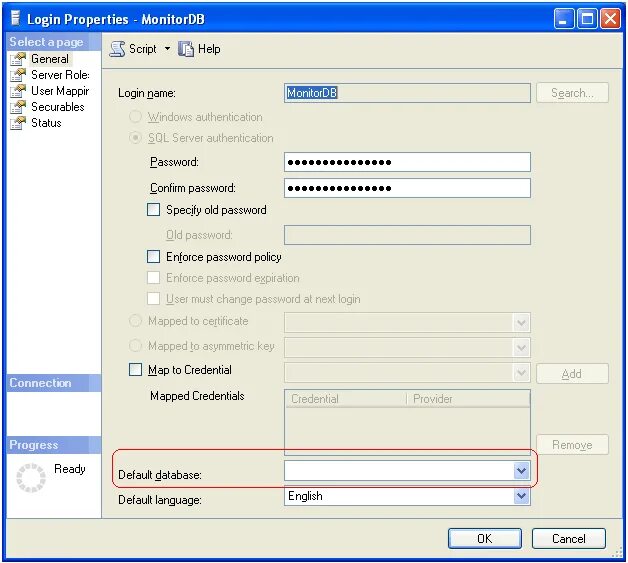628x563 pixels.
Task: Switch to the Server Roles page
Action: 60,75
